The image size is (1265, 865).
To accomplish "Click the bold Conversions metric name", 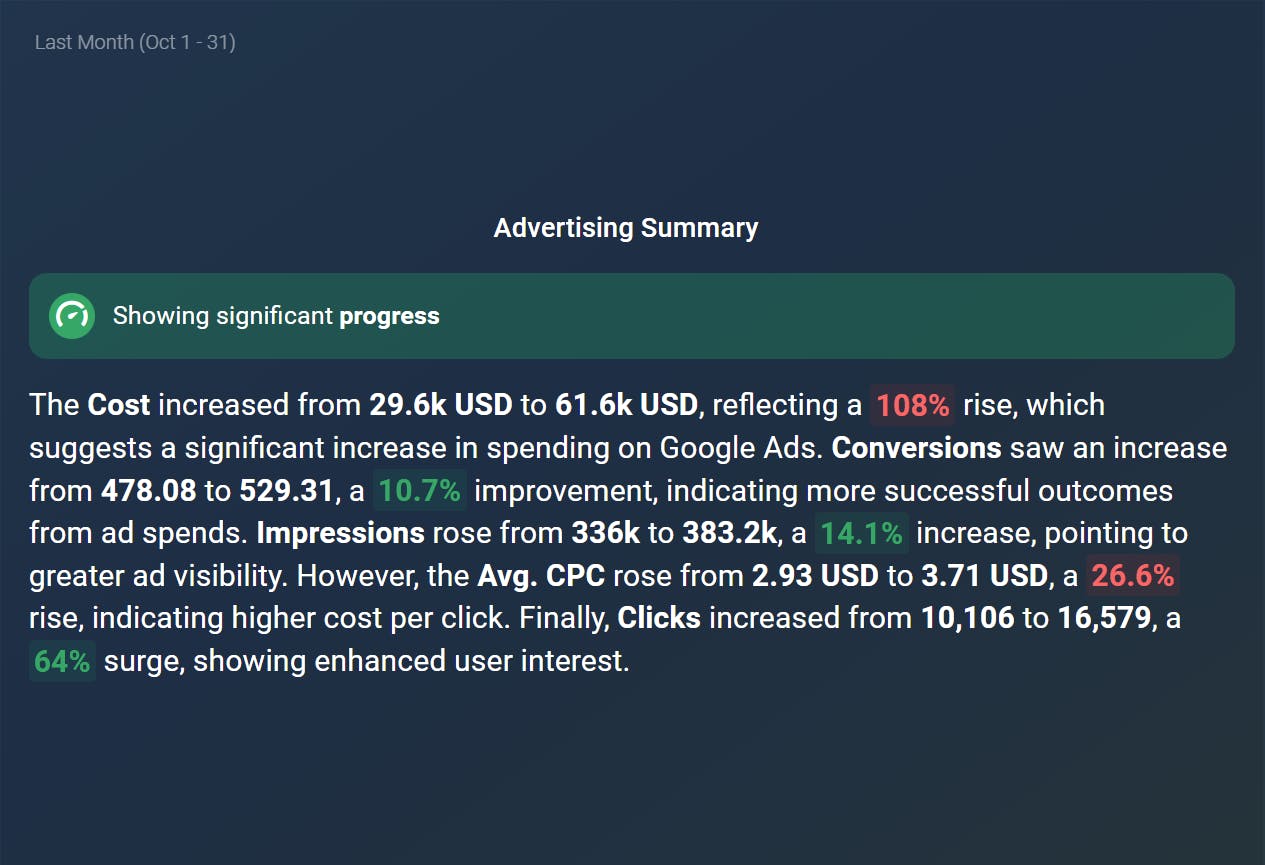I will coord(916,448).
